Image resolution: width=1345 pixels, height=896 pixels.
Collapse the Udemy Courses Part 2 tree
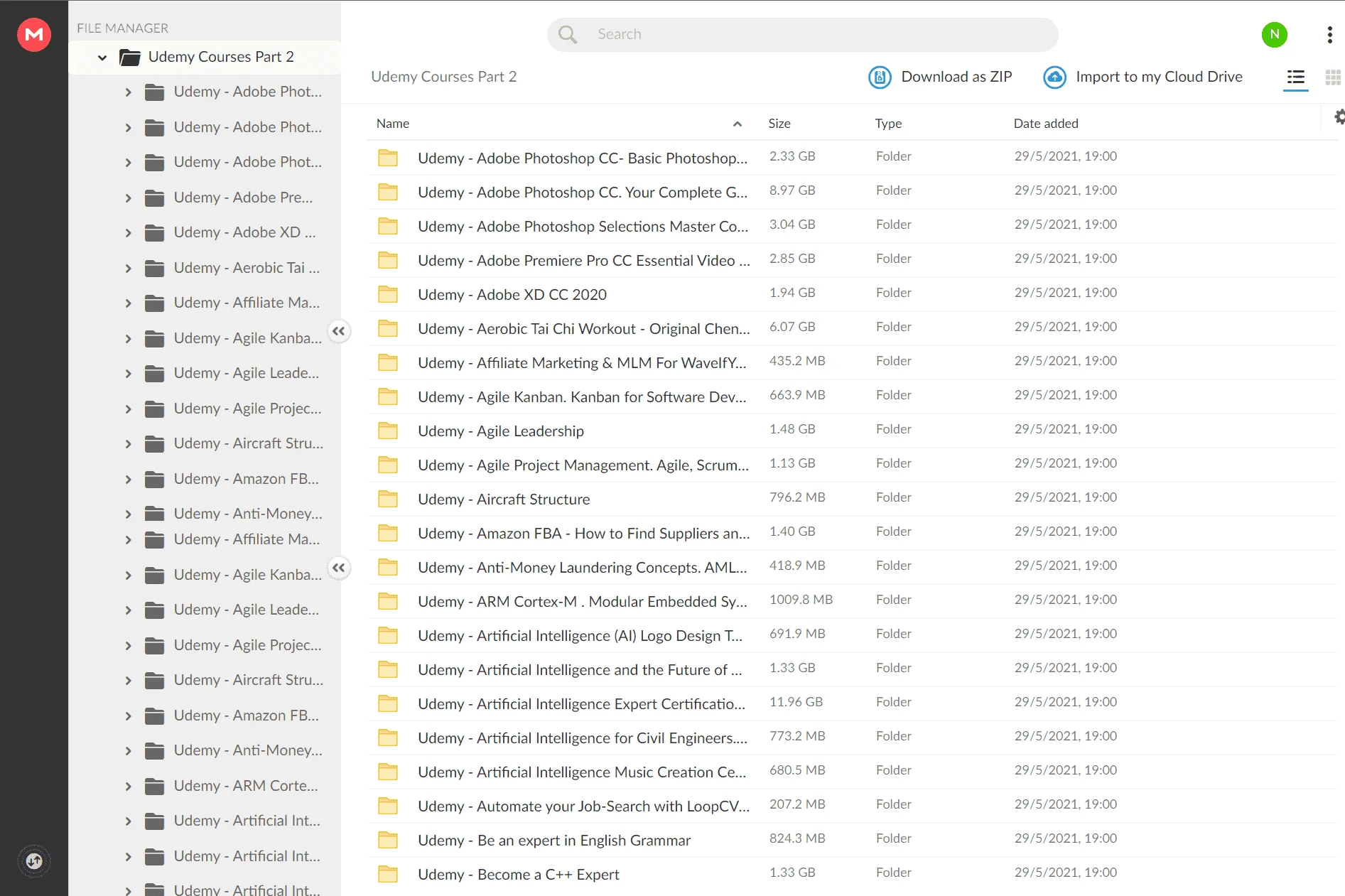coord(102,58)
